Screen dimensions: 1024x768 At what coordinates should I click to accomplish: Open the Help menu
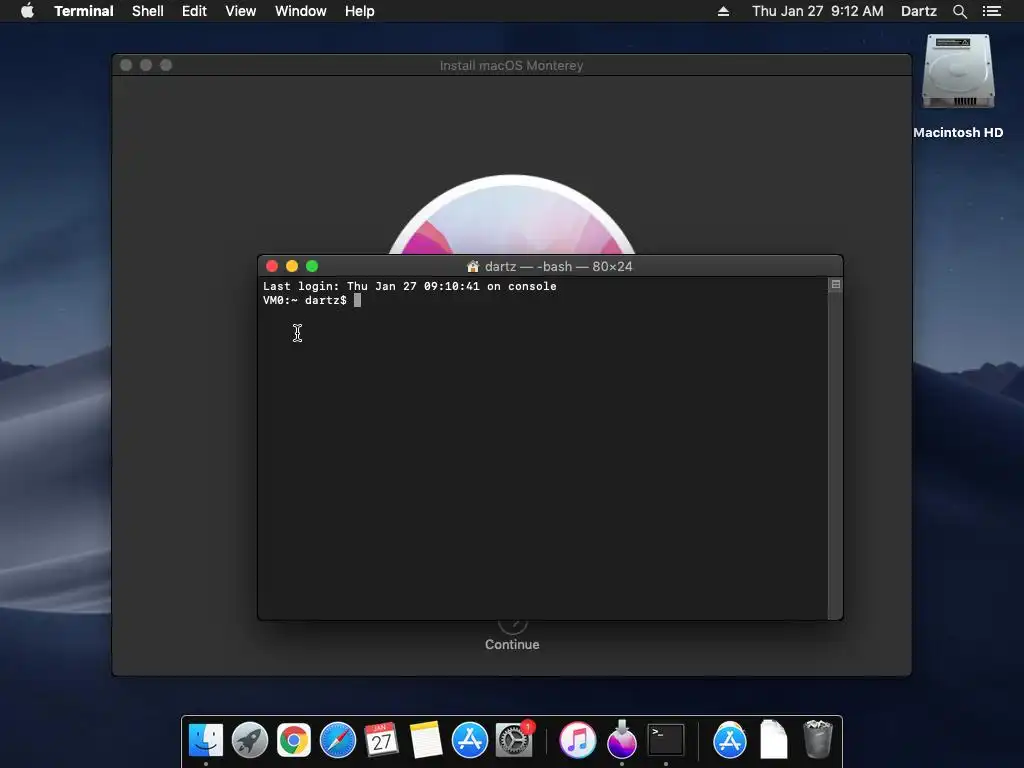point(360,11)
